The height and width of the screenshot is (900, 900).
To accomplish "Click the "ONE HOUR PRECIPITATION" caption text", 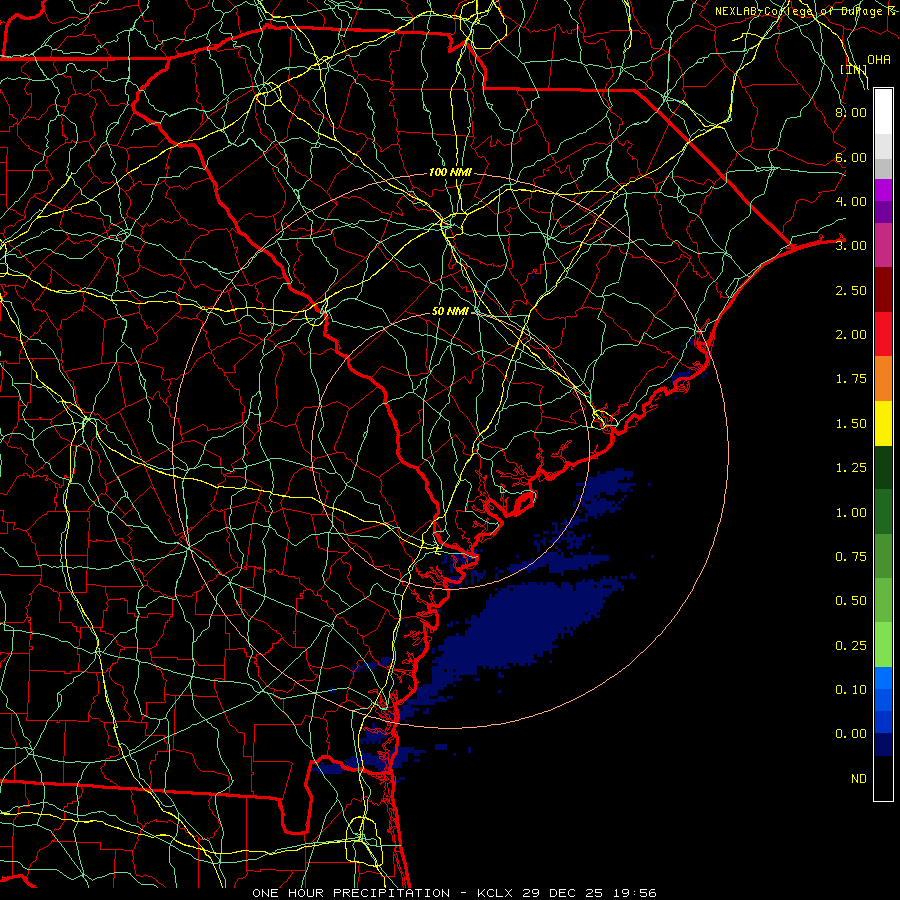I will coord(351,893).
